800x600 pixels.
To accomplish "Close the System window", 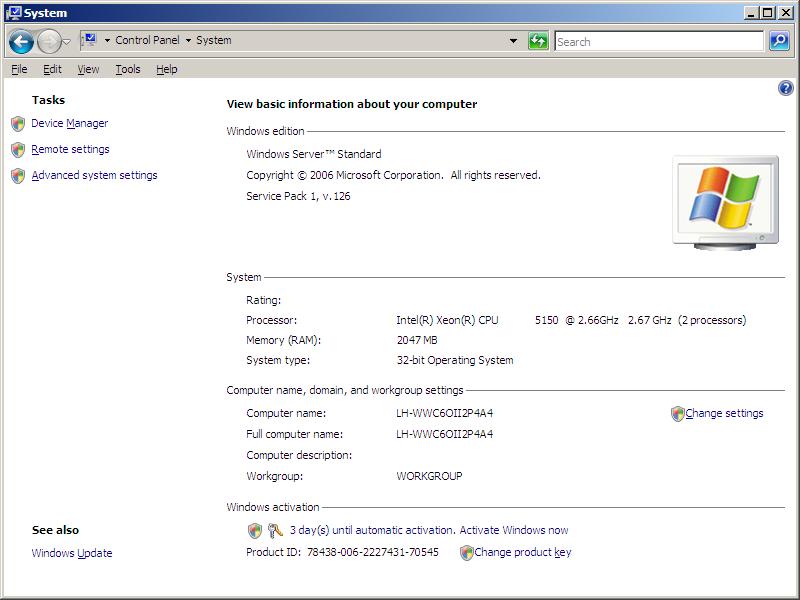I will [786, 13].
